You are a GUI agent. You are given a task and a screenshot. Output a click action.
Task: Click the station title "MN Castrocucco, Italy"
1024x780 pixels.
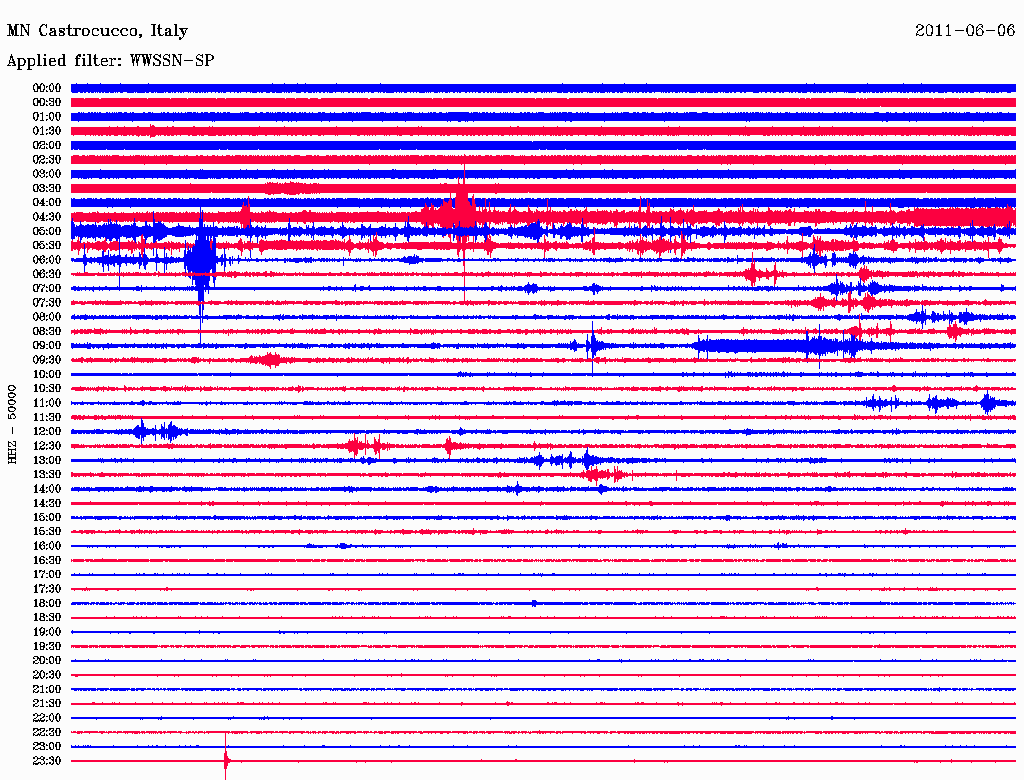(x=97, y=31)
